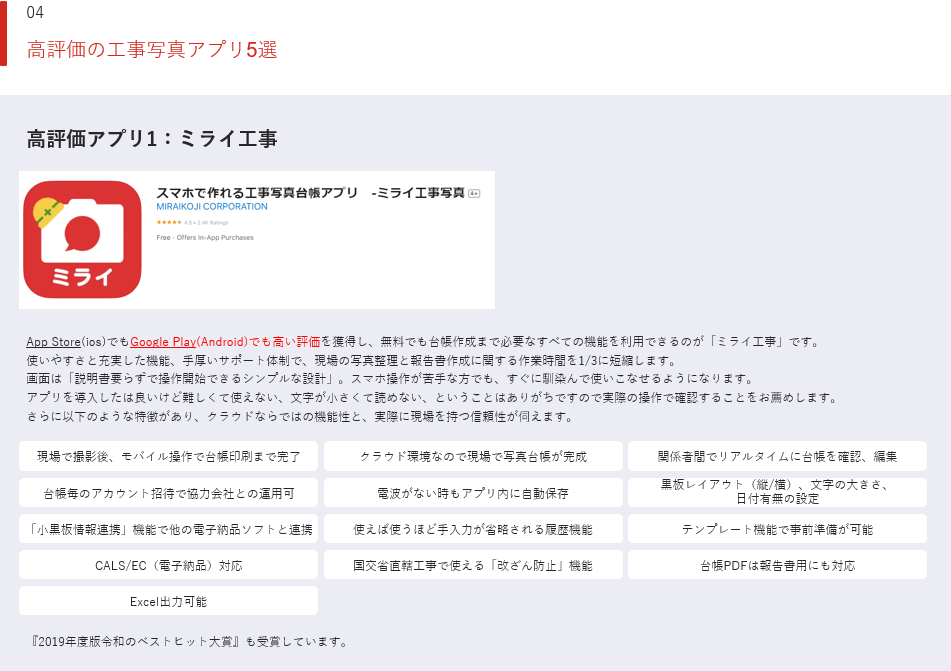Screen dimensions: 951x671
Task: Click the red ミライ camera app icon
Action: click(82, 240)
